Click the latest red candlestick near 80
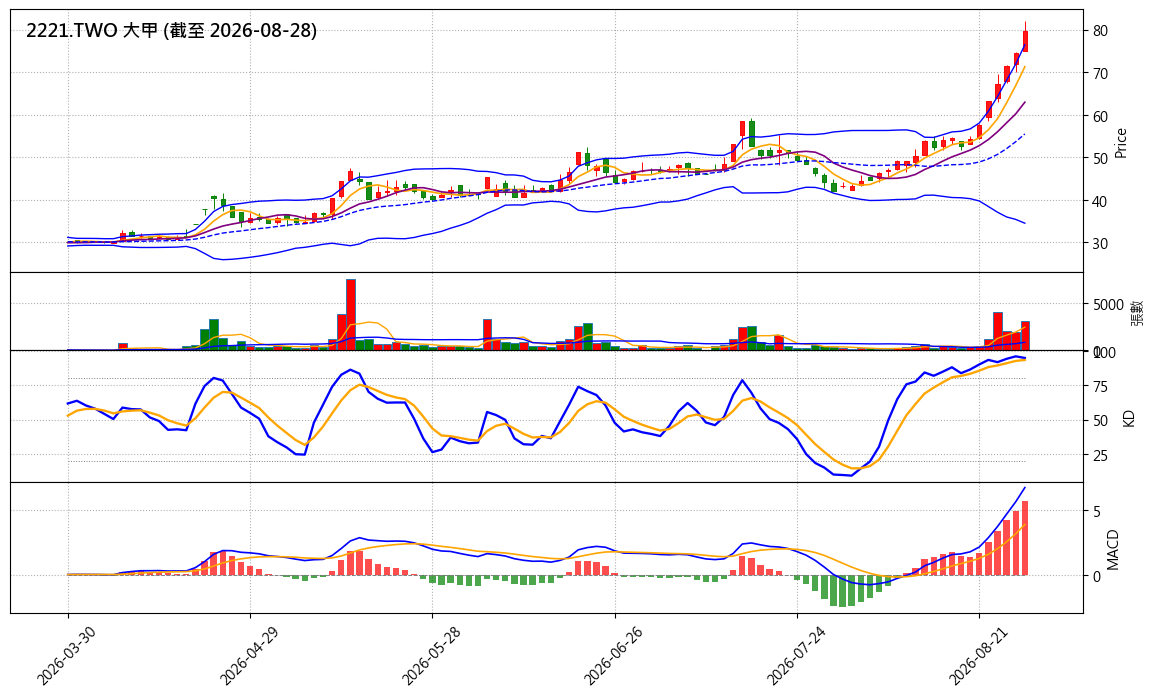The height and width of the screenshot is (698, 1155). [1025, 41]
